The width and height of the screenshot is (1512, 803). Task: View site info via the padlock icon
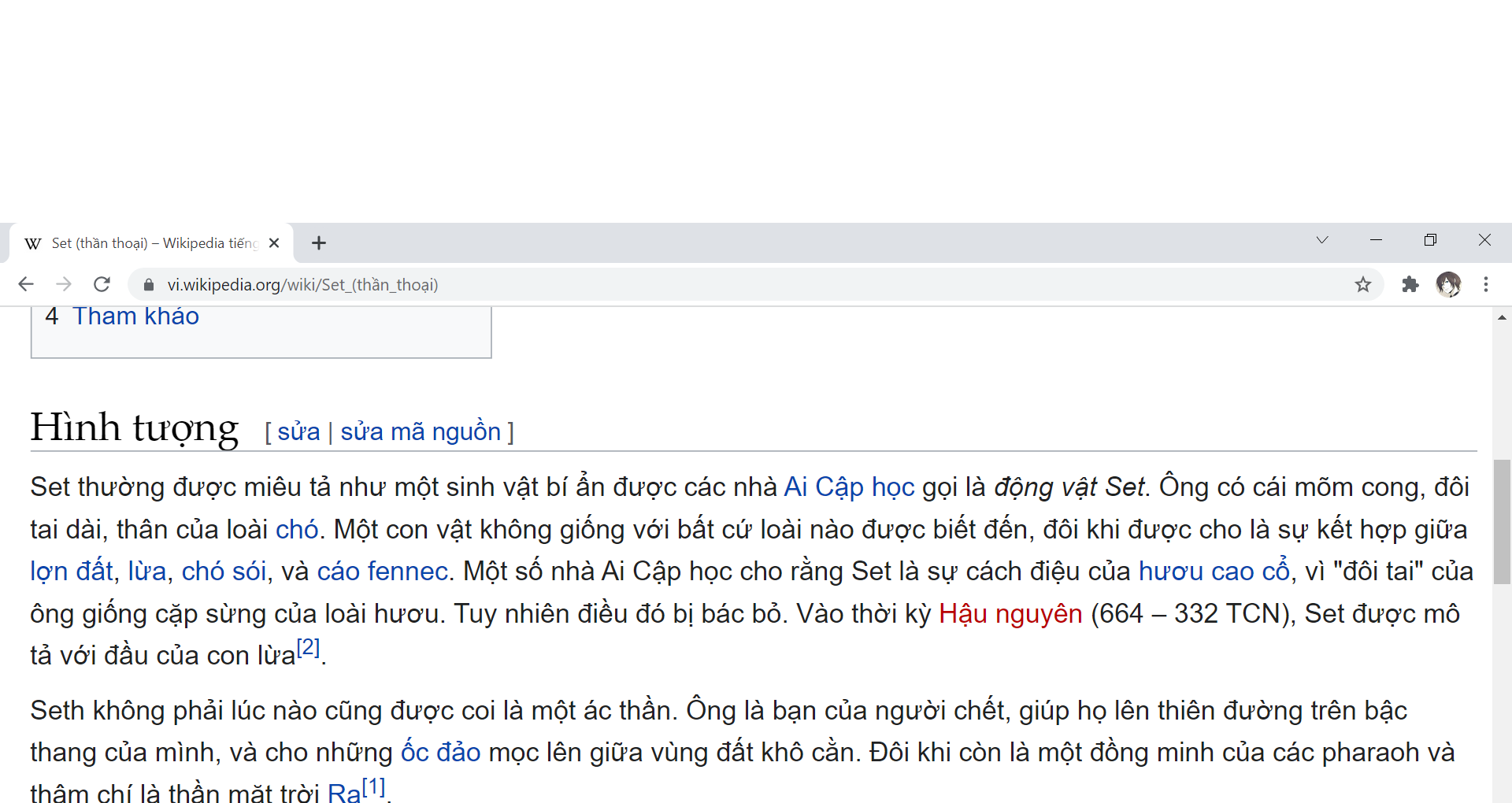[x=149, y=285]
